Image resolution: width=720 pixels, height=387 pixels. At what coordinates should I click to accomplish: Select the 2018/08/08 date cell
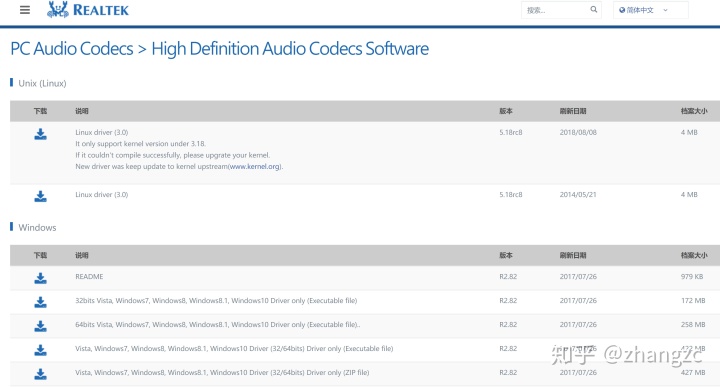(x=578, y=132)
